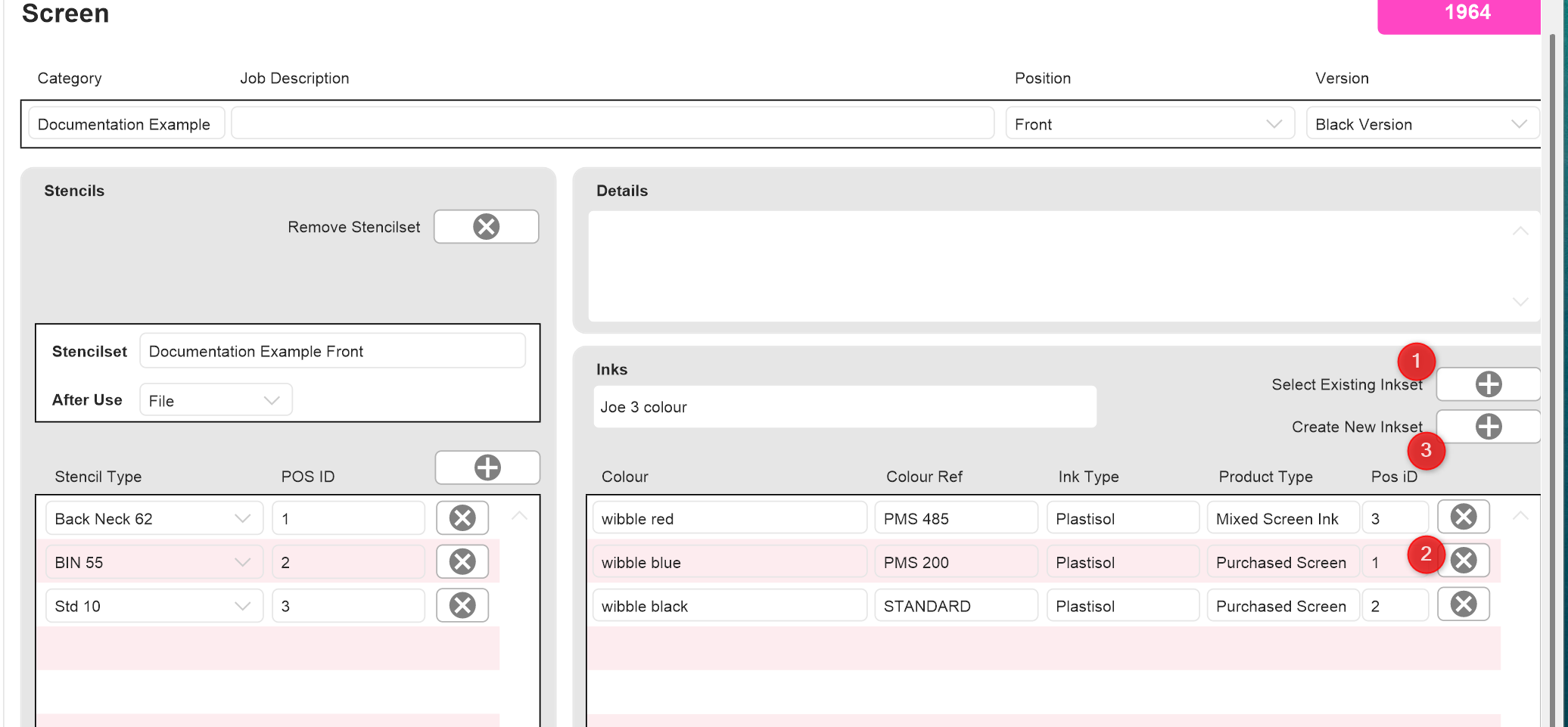Click plus beside Create New Inkset

coord(1488,426)
